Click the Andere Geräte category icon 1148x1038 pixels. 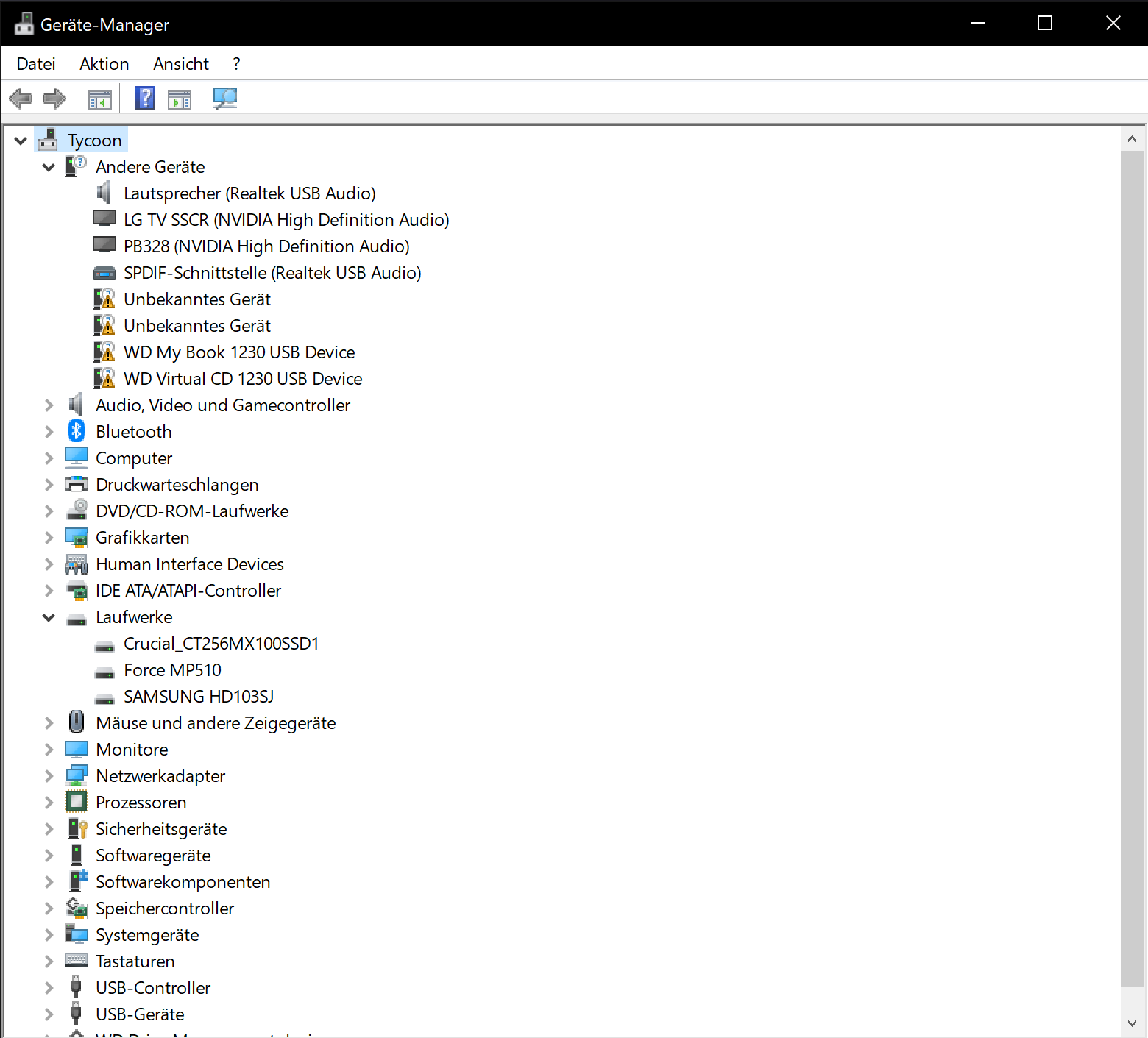pos(76,166)
